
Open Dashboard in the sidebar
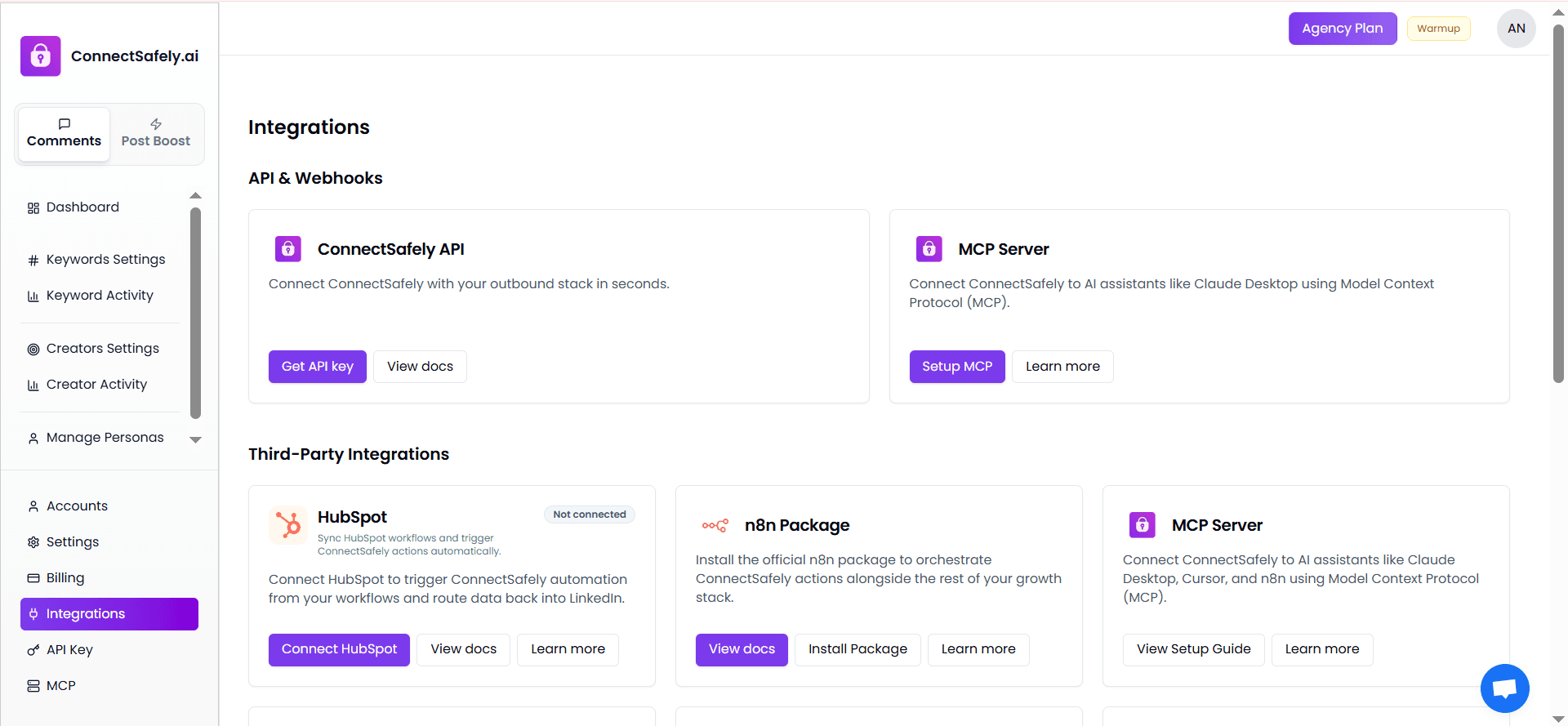82,207
